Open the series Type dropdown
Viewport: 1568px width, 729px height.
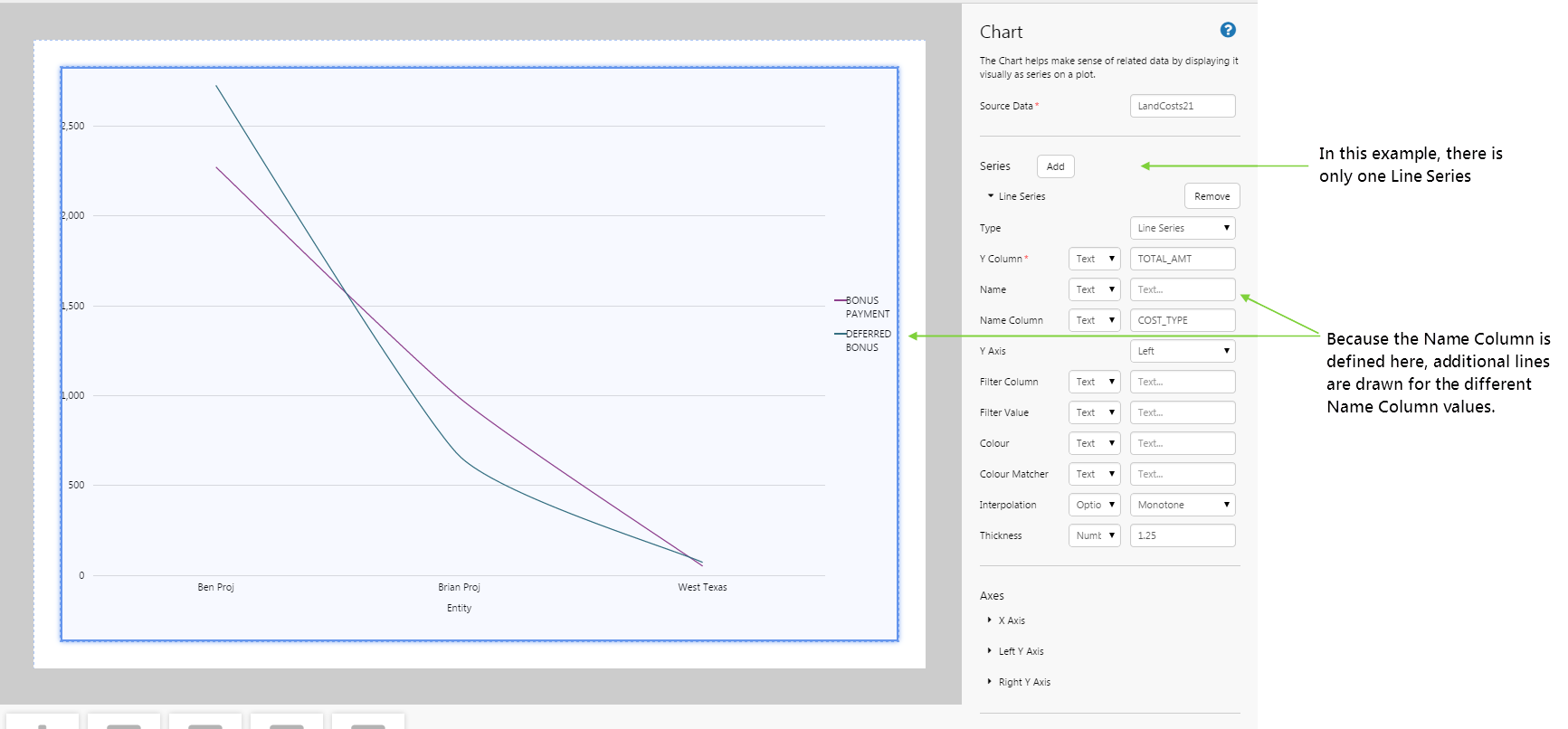pos(1182,228)
